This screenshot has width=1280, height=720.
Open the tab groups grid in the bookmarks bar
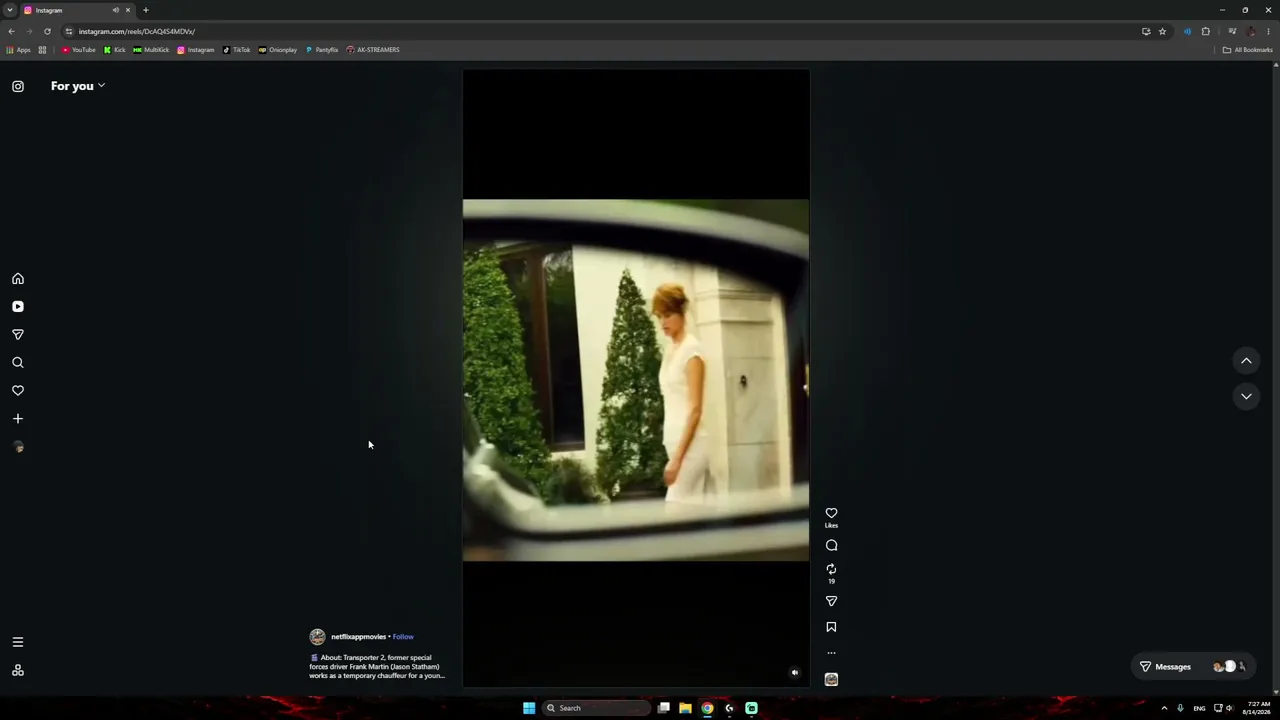click(x=42, y=50)
